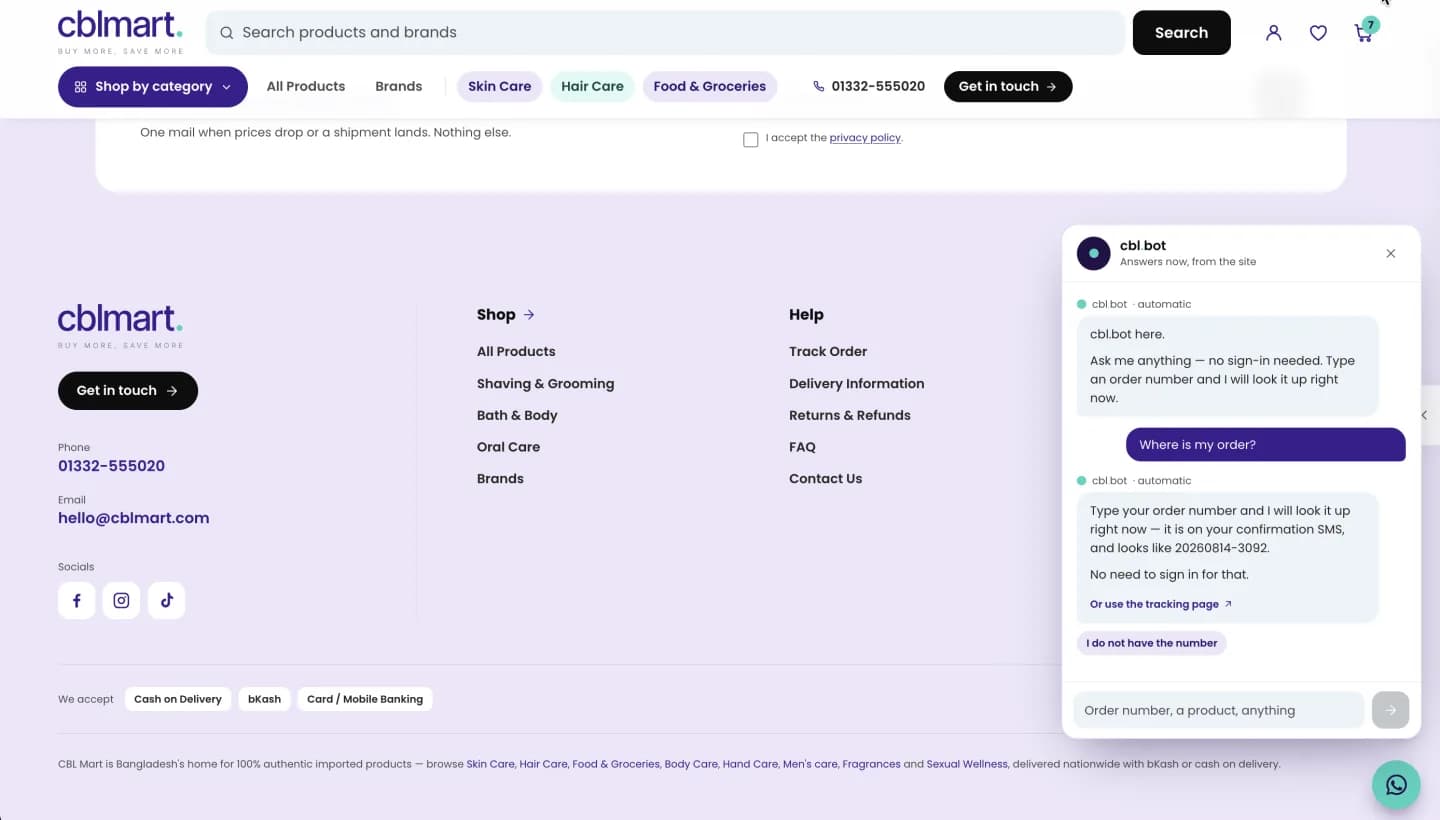This screenshot has height=820, width=1440.
Task: Open Returns & Refunds link
Action: point(850,416)
